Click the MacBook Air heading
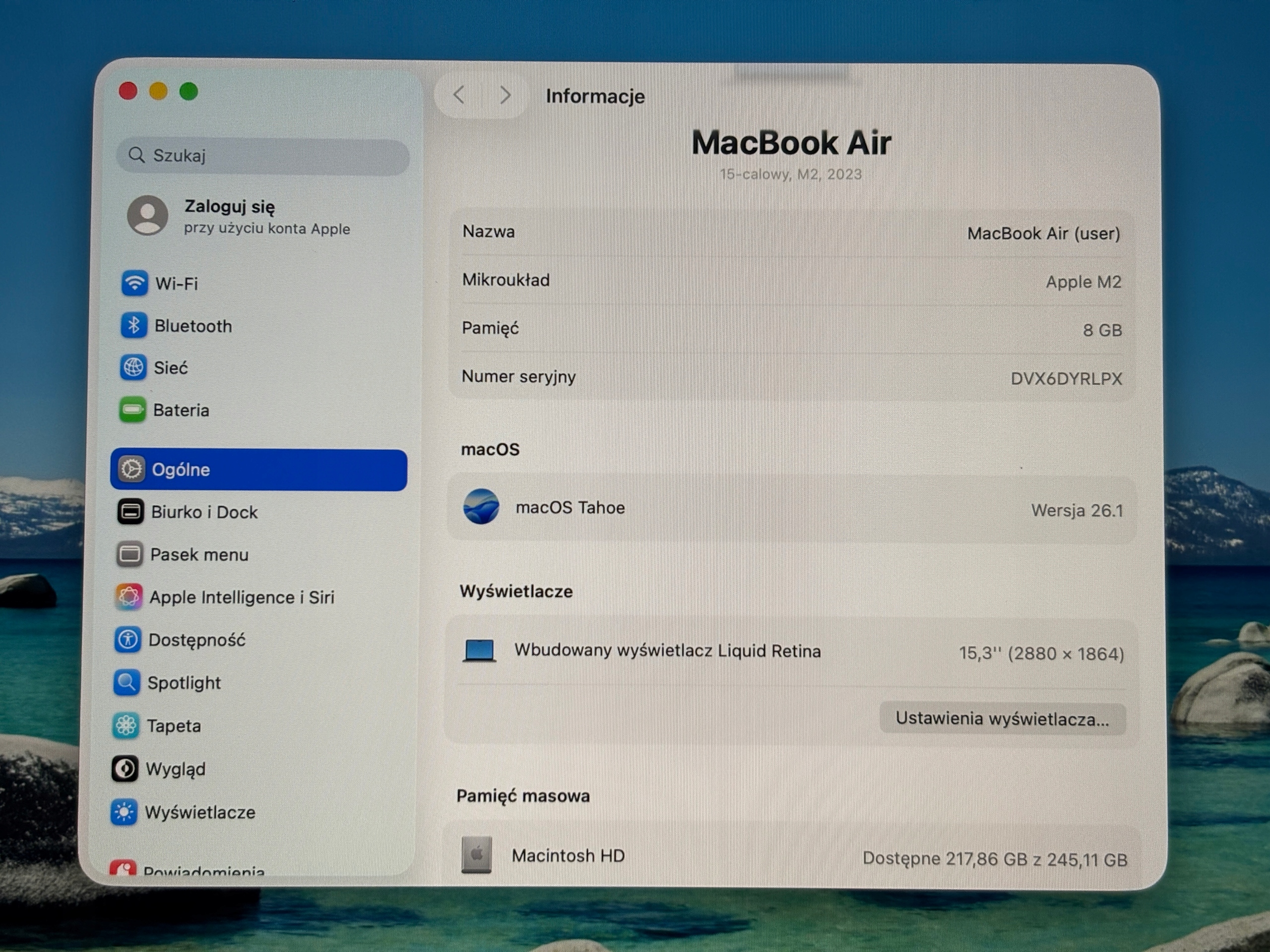The height and width of the screenshot is (952, 1270). pos(791,142)
